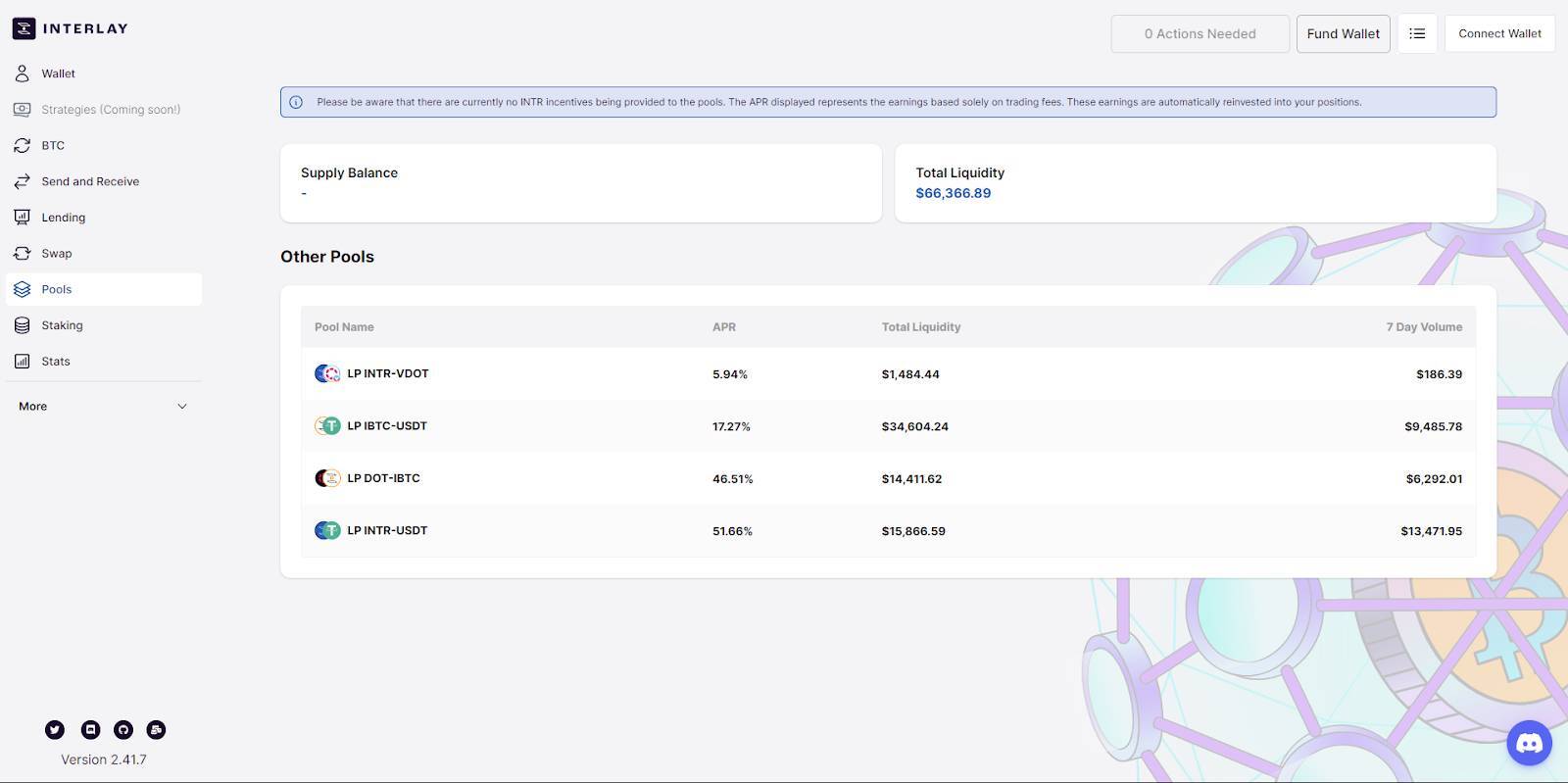Click the Strategies icon in sidebar
This screenshot has height=783, width=1568.
click(x=22, y=110)
